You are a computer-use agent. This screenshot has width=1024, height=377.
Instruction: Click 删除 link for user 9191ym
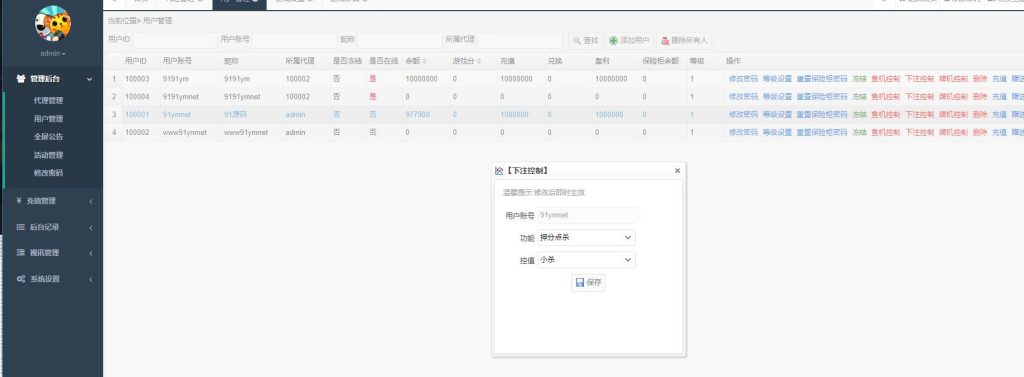tap(980, 79)
